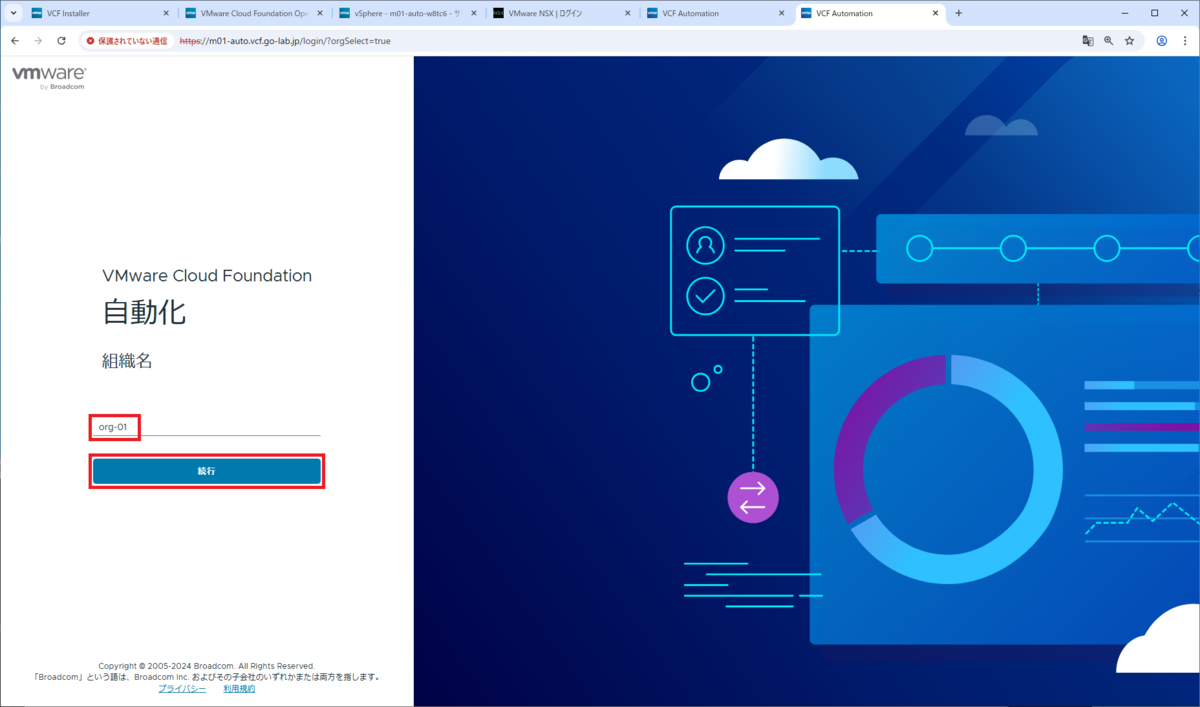Close the active VCF Automation tab
The height and width of the screenshot is (707, 1200).
point(935,13)
